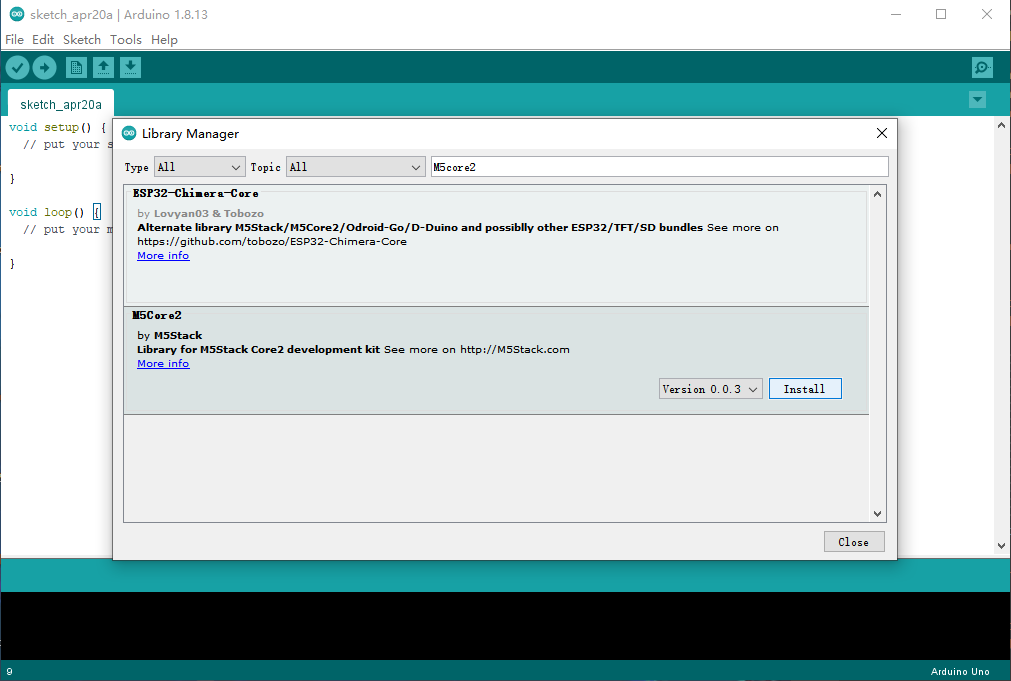Click the library list scroll down arrow
This screenshot has width=1011, height=681.
point(877,514)
